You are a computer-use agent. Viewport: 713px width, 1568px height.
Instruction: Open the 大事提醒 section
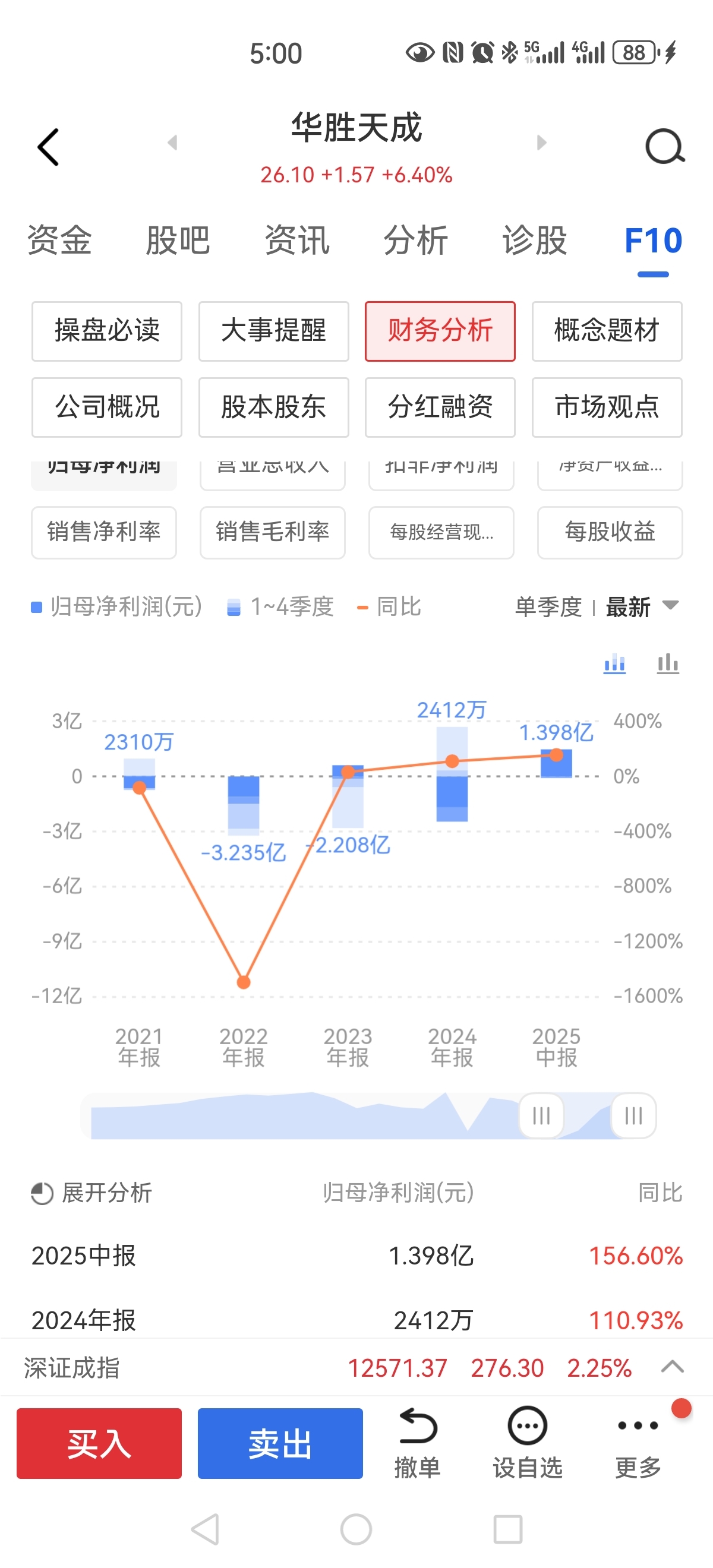click(273, 331)
